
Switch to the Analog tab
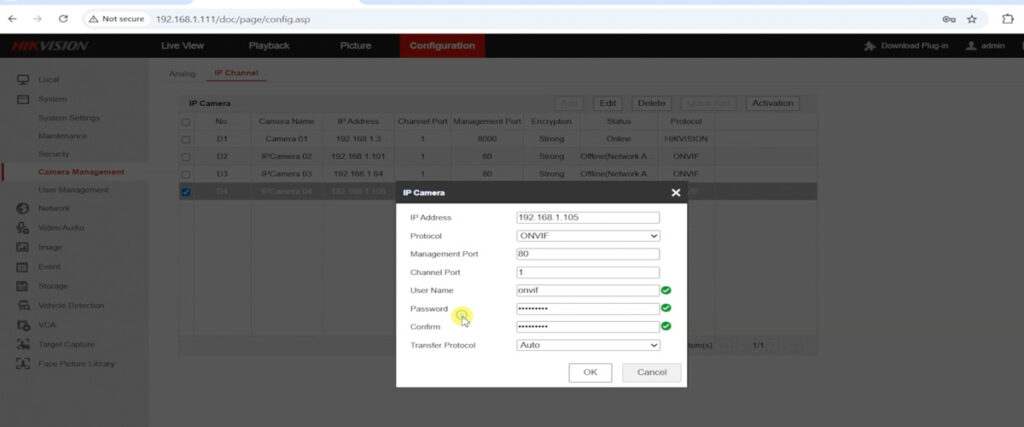pos(182,74)
